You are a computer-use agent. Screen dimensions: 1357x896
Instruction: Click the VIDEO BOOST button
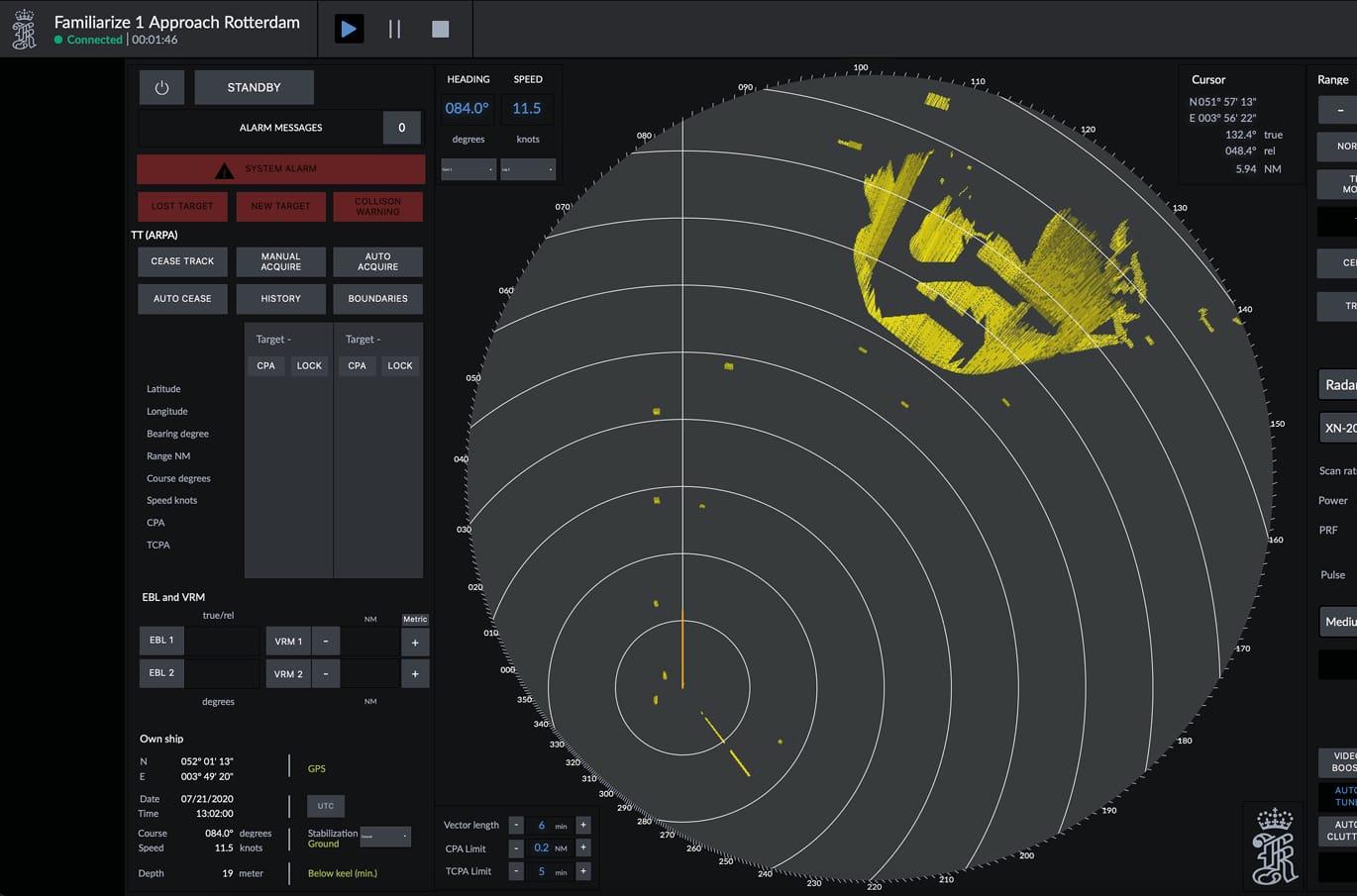1338,761
